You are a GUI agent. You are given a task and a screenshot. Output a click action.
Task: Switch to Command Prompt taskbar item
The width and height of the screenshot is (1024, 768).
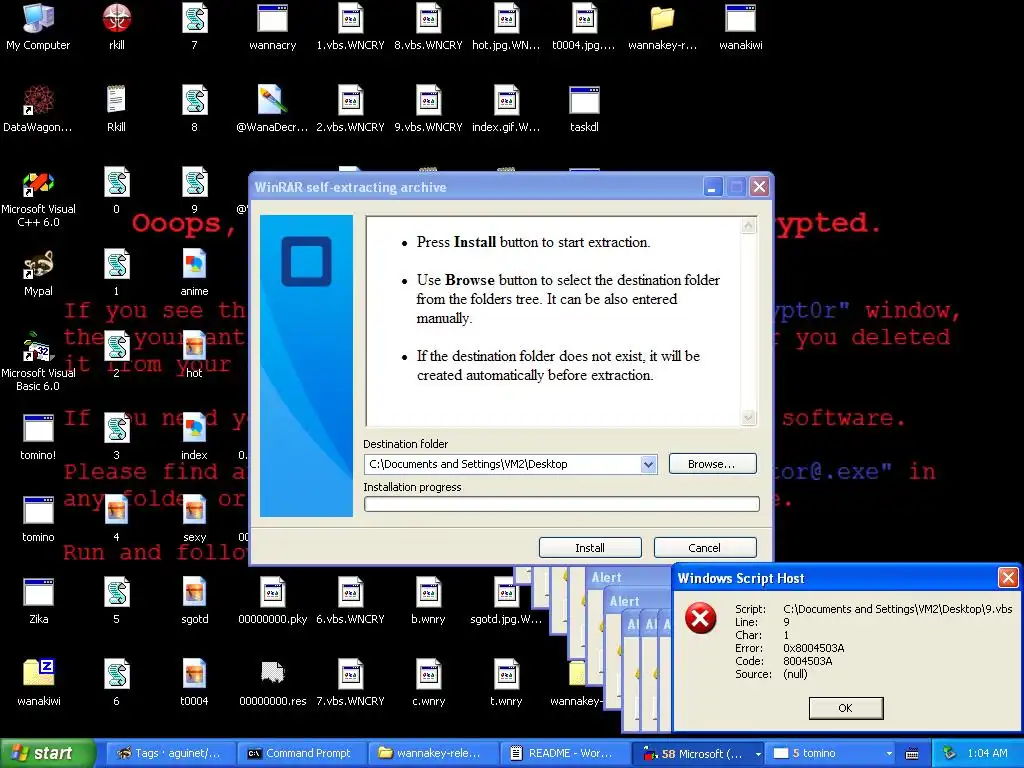(301, 754)
